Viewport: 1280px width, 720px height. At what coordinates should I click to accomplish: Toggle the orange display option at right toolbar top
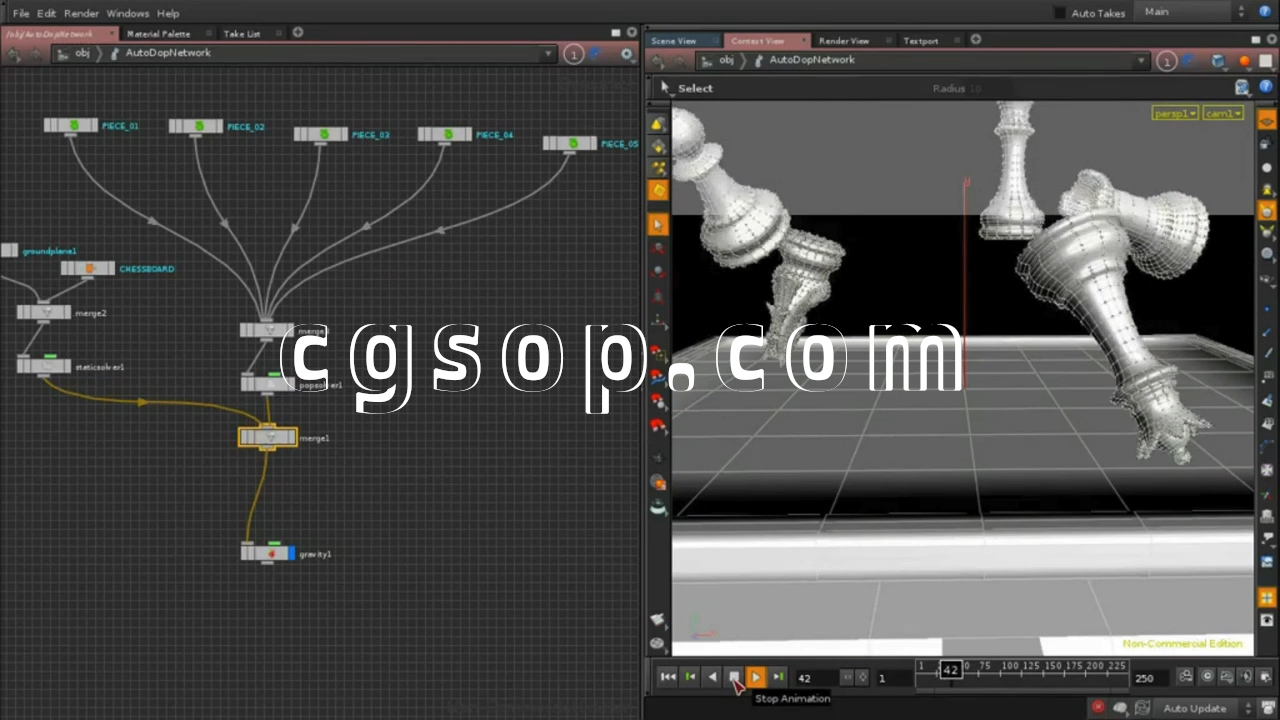[x=1267, y=121]
